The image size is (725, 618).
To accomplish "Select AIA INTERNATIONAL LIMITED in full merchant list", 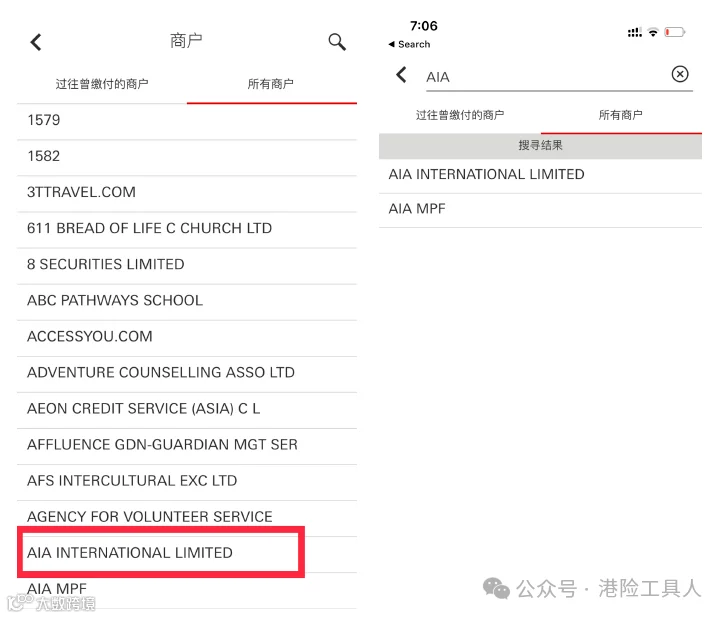I will 187,553.
